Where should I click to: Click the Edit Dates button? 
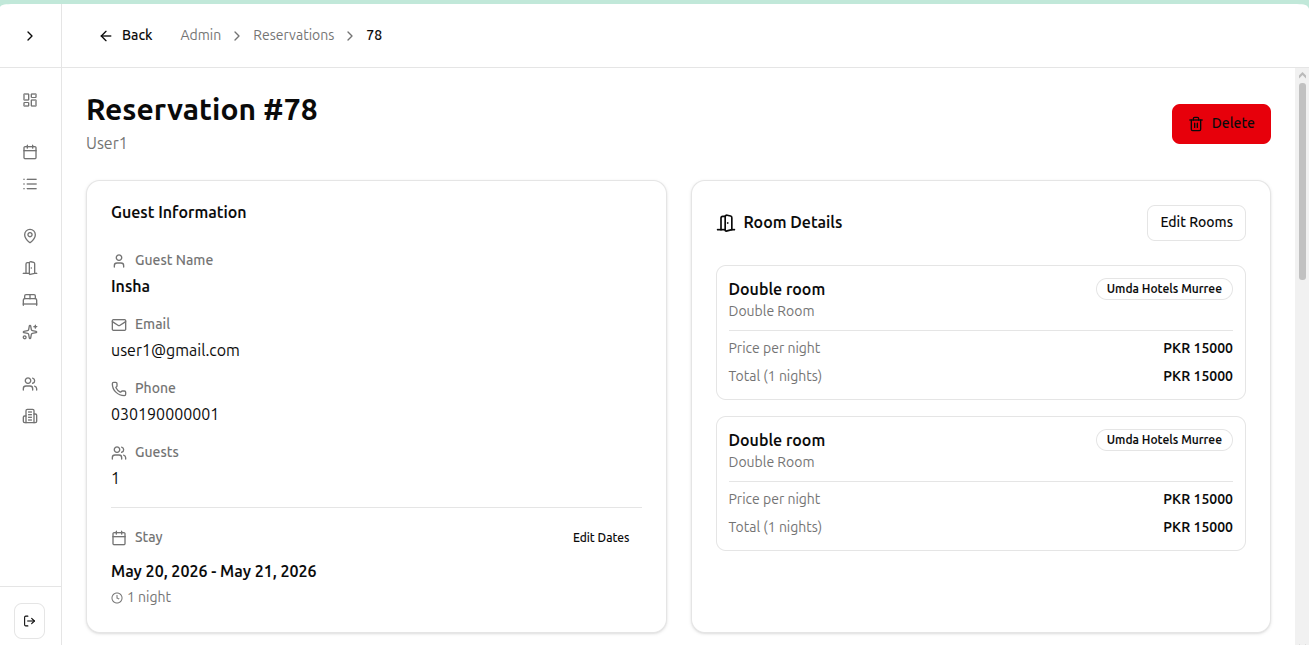(x=601, y=538)
